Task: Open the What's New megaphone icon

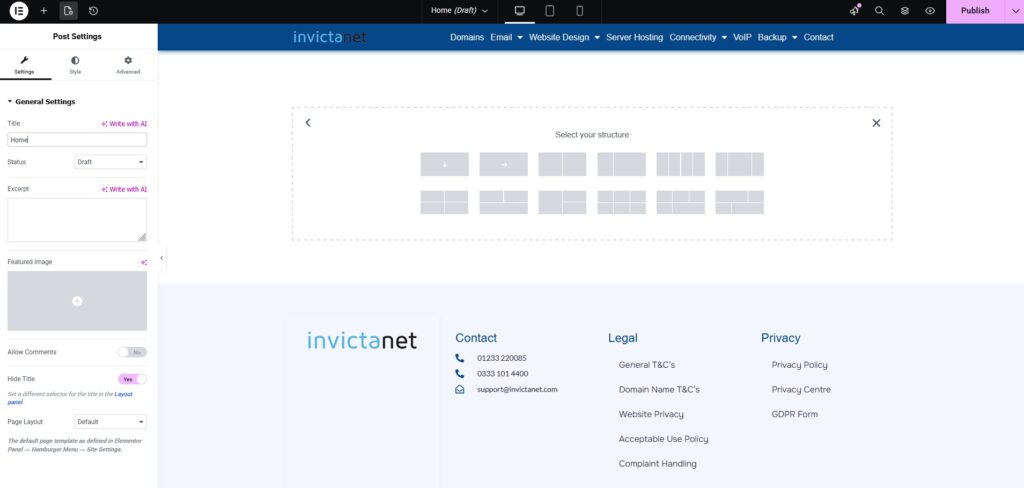Action: [855, 10]
